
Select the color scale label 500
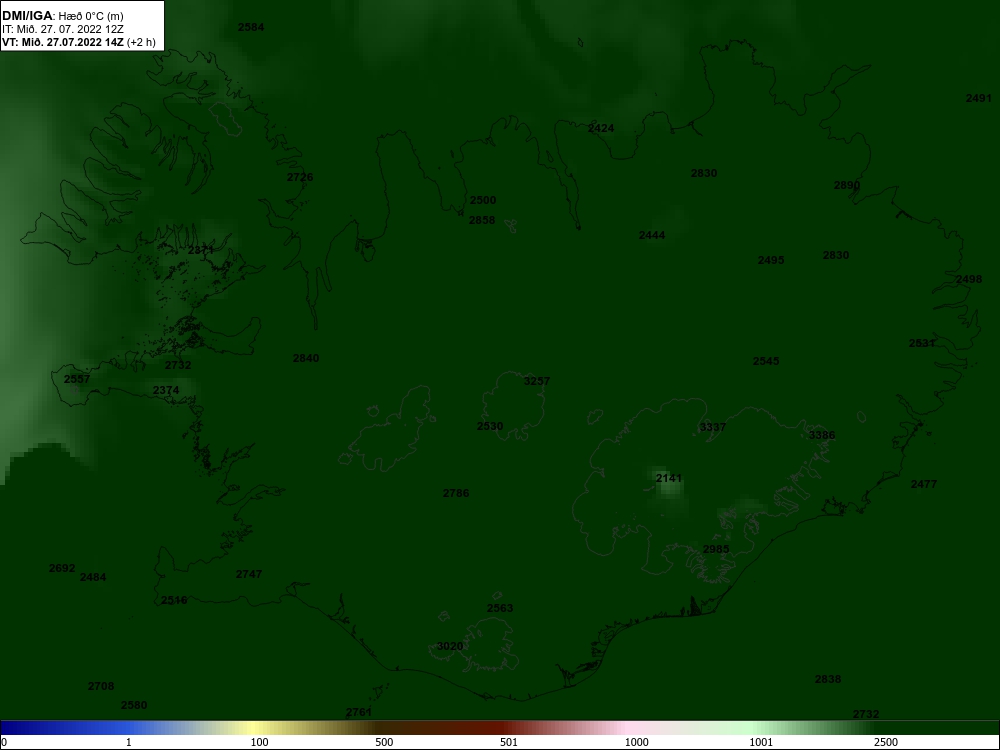384,742
